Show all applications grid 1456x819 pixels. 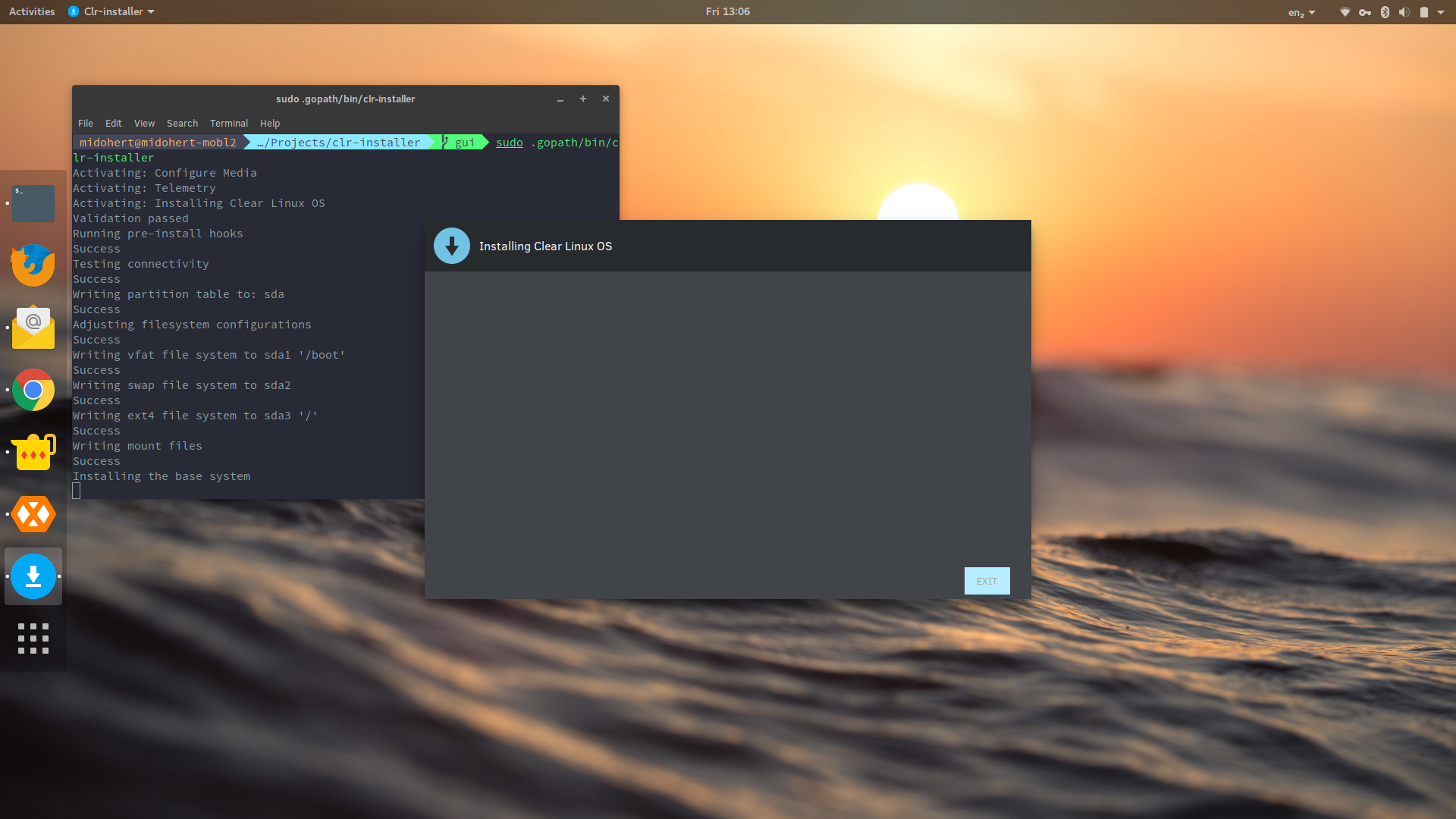coord(33,639)
